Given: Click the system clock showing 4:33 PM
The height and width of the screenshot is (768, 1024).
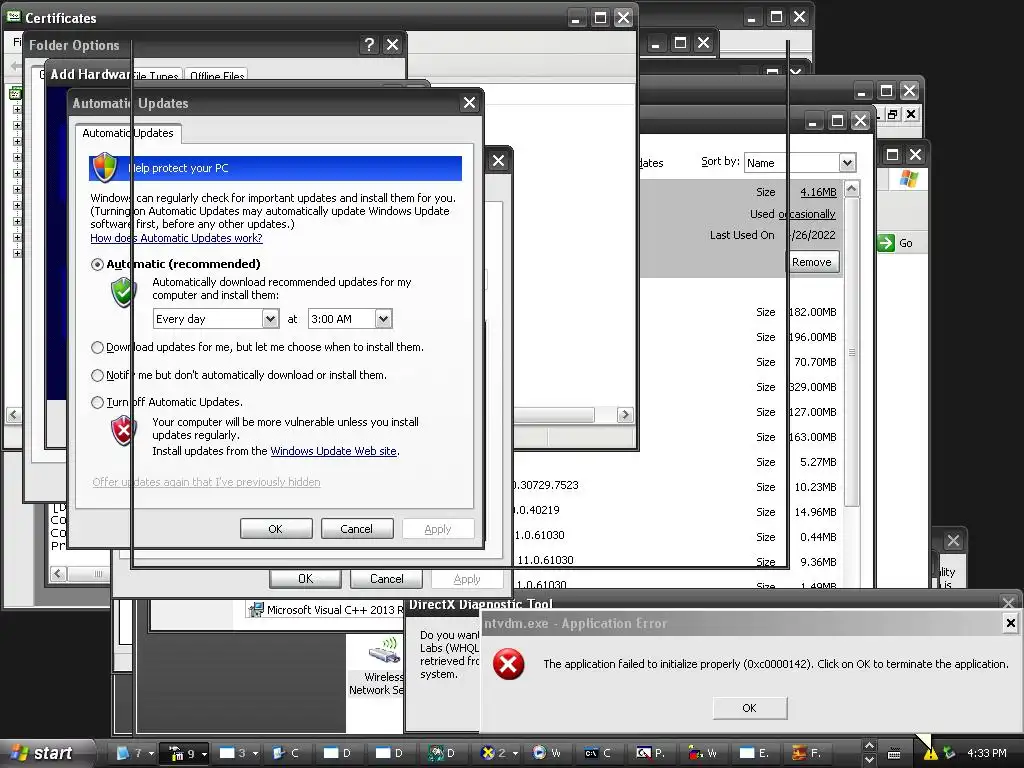Looking at the screenshot, I should click(987, 754).
